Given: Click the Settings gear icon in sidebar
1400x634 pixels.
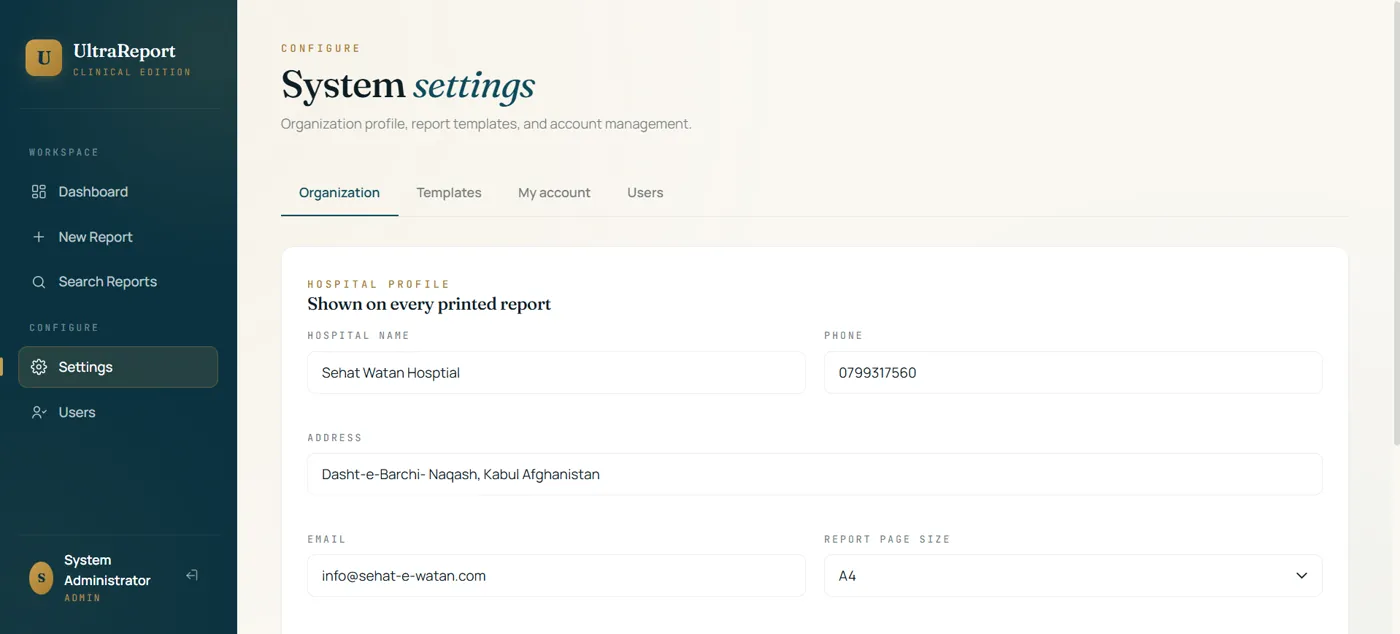Looking at the screenshot, I should coord(39,367).
